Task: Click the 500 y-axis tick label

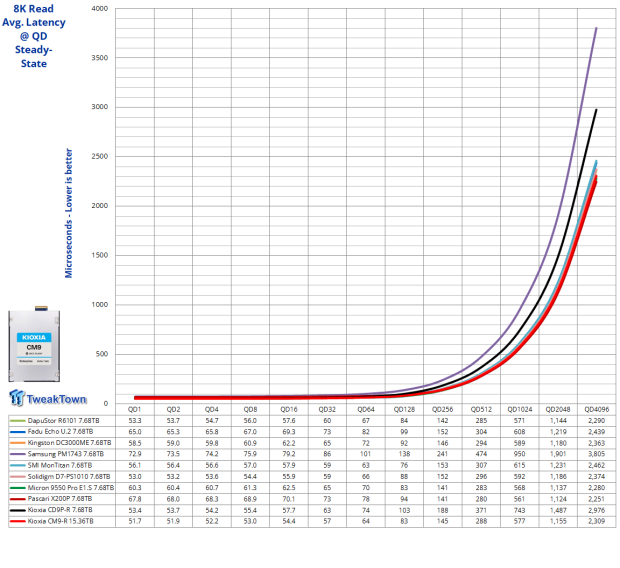Action: (x=102, y=354)
